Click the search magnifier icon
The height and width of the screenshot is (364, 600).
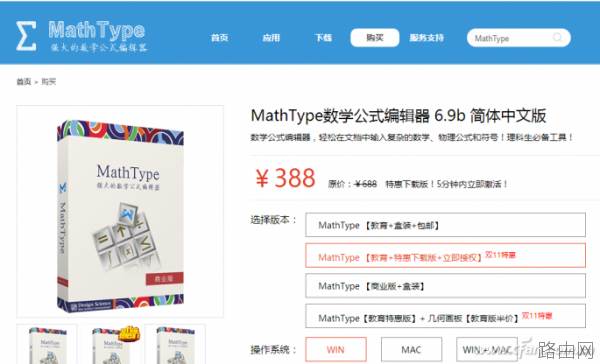(x=558, y=37)
